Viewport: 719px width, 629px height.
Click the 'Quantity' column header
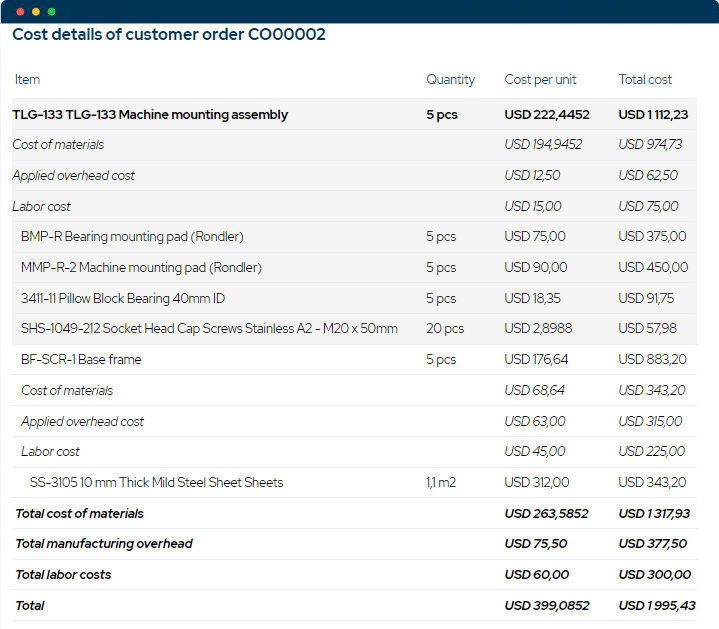(450, 80)
